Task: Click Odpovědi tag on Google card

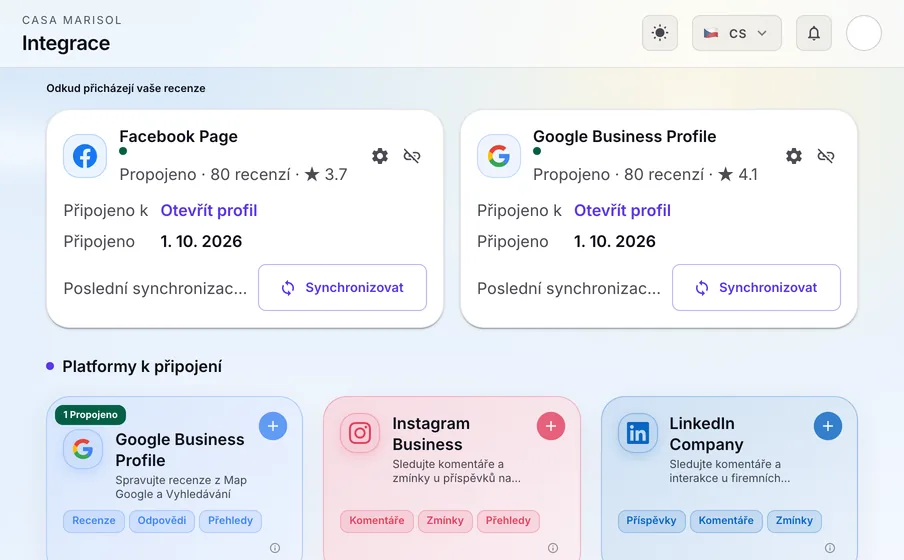Action: (x=161, y=520)
